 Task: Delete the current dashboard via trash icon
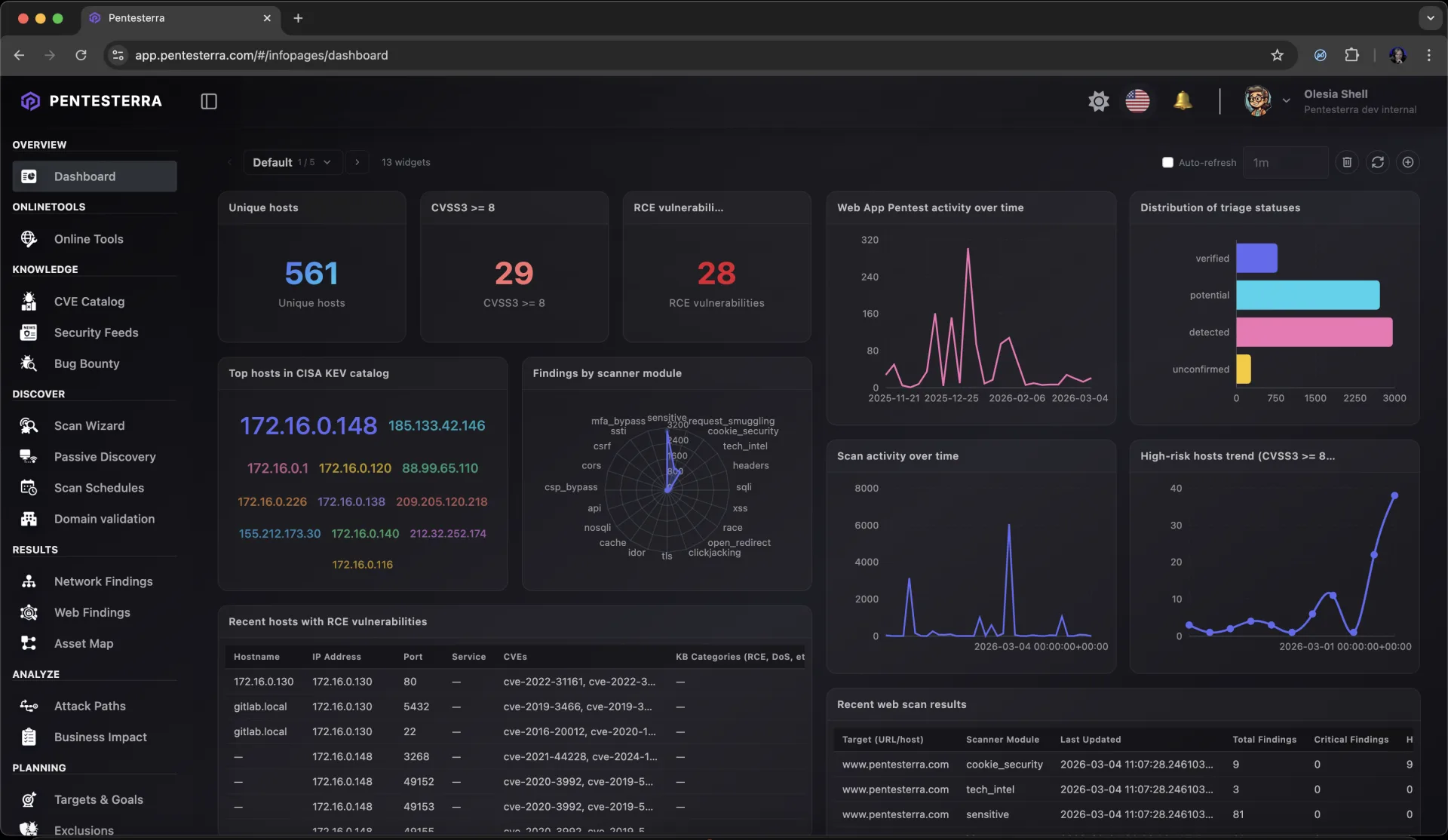(1348, 162)
